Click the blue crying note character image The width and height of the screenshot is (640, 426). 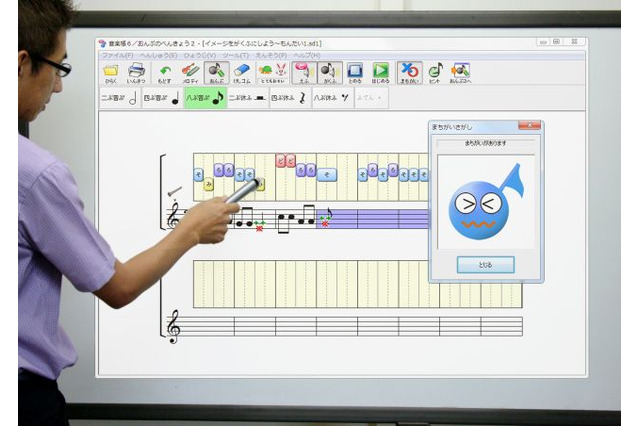tap(486, 202)
